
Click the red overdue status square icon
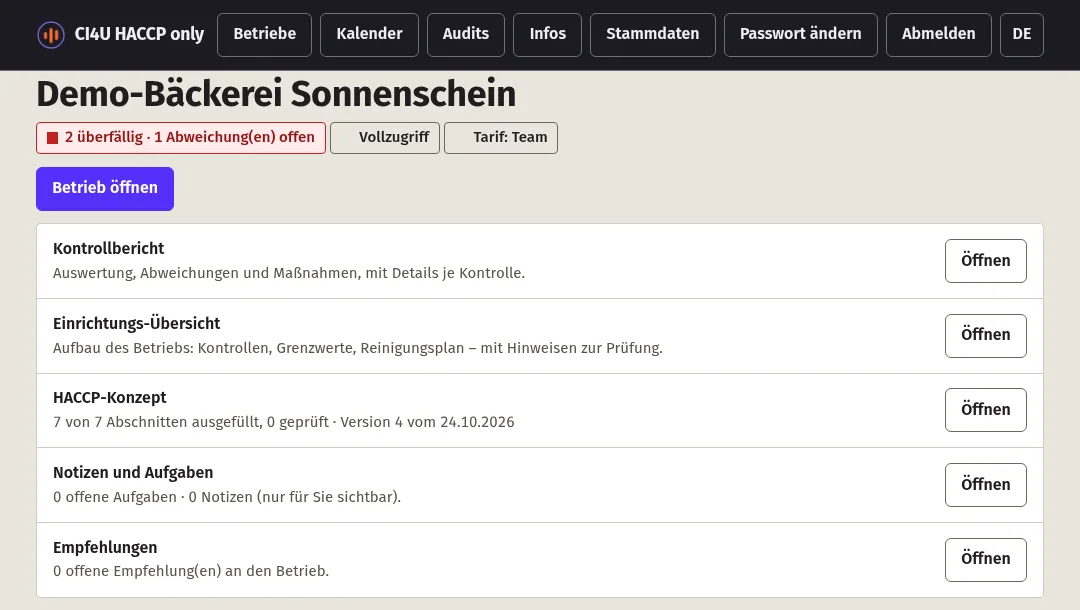click(52, 138)
